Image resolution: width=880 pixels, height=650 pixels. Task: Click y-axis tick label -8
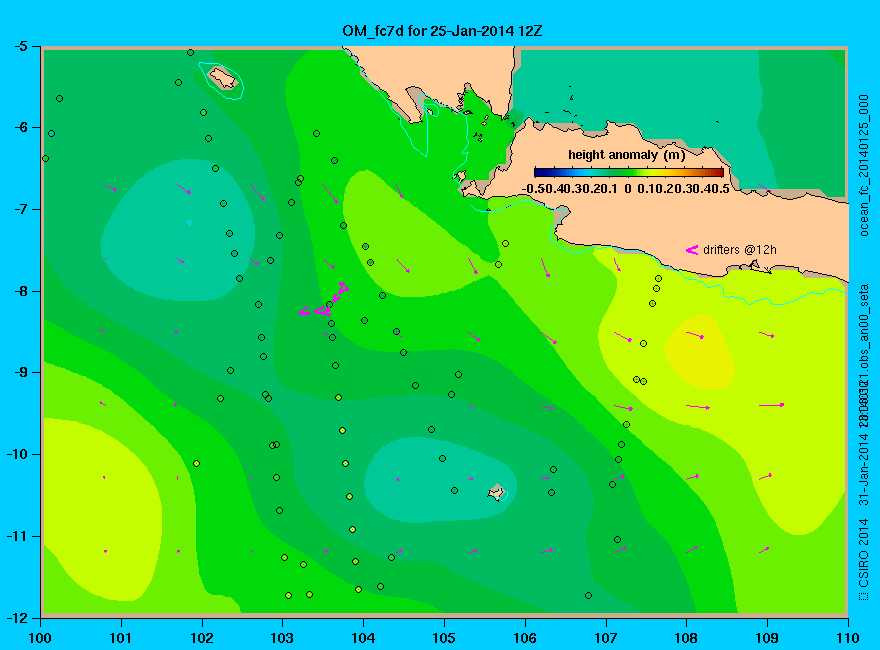[x=19, y=291]
